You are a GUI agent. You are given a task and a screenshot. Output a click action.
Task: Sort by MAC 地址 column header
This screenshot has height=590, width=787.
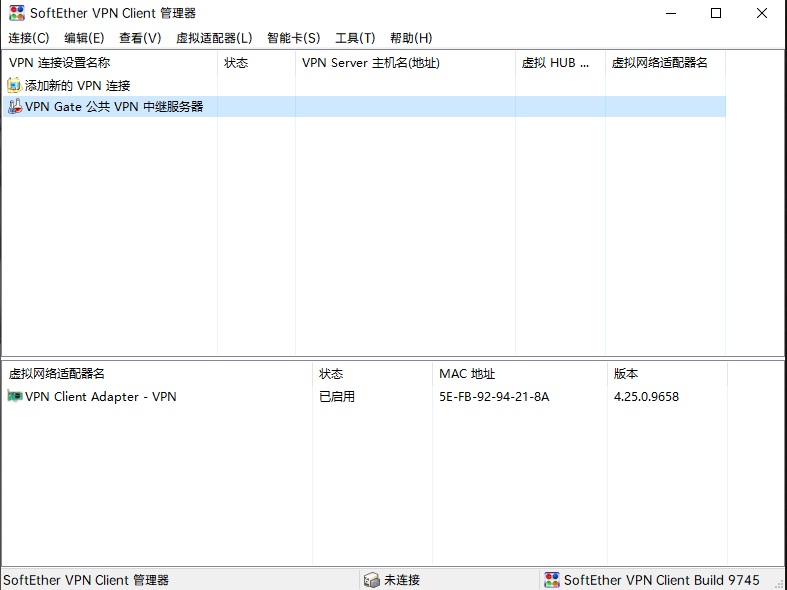[520, 374]
